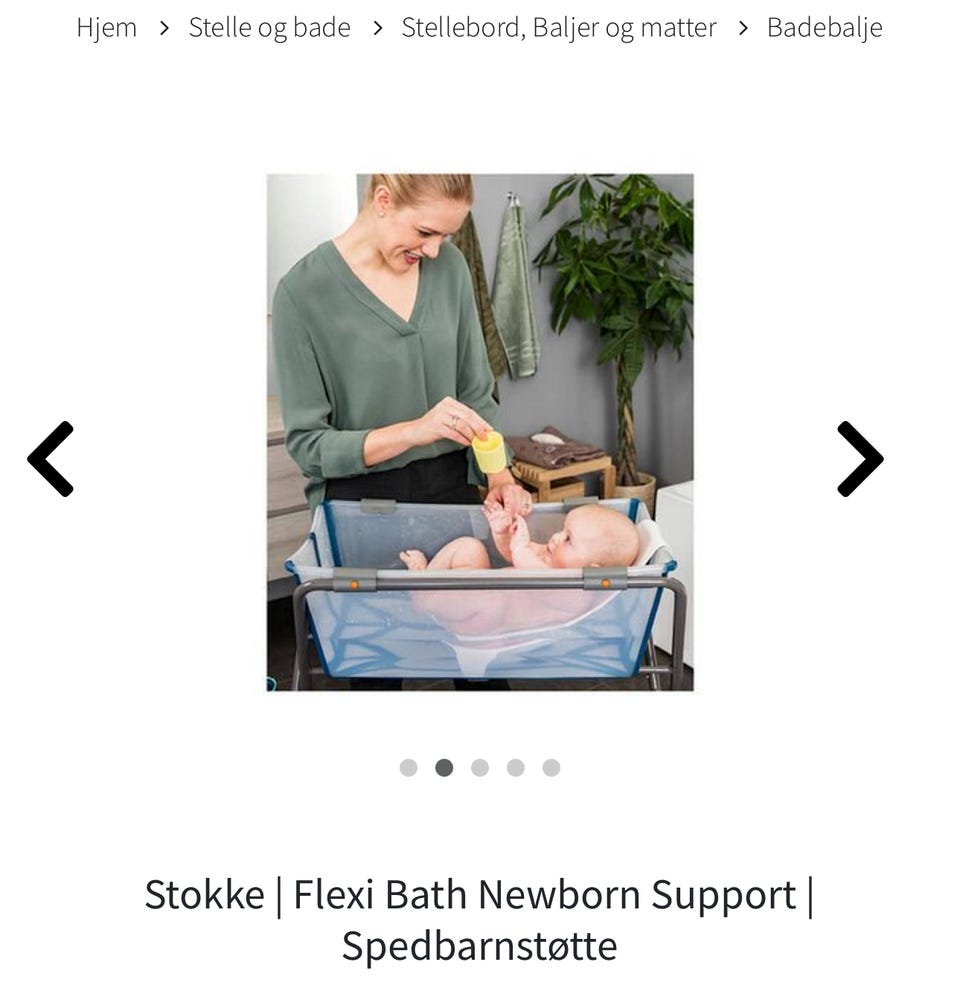The image size is (960, 991).
Task: Open Hjem breadcrumb link
Action: point(106,28)
